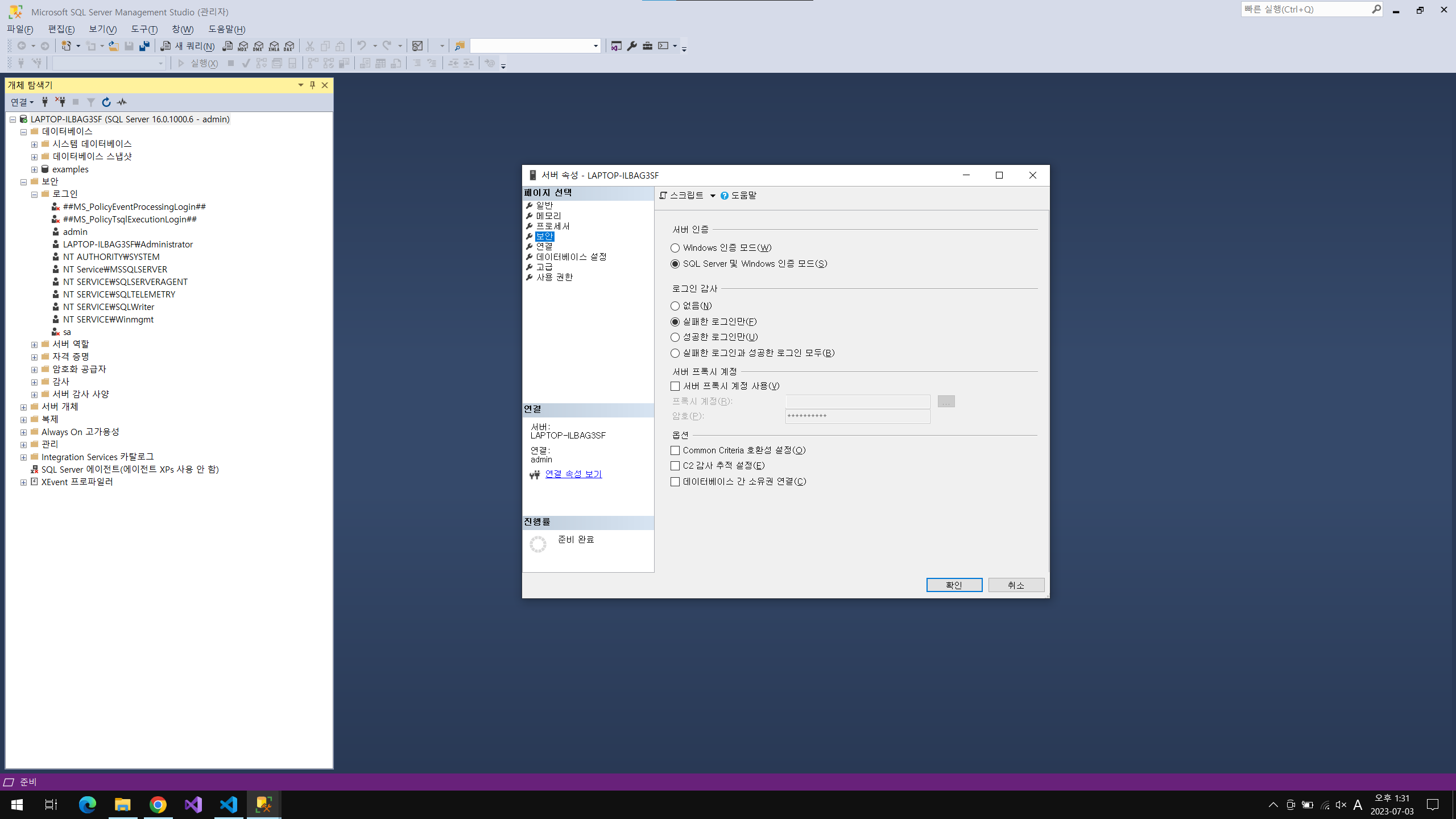
Task: Enable the Windows 인증 모드 radio button
Action: click(x=675, y=247)
